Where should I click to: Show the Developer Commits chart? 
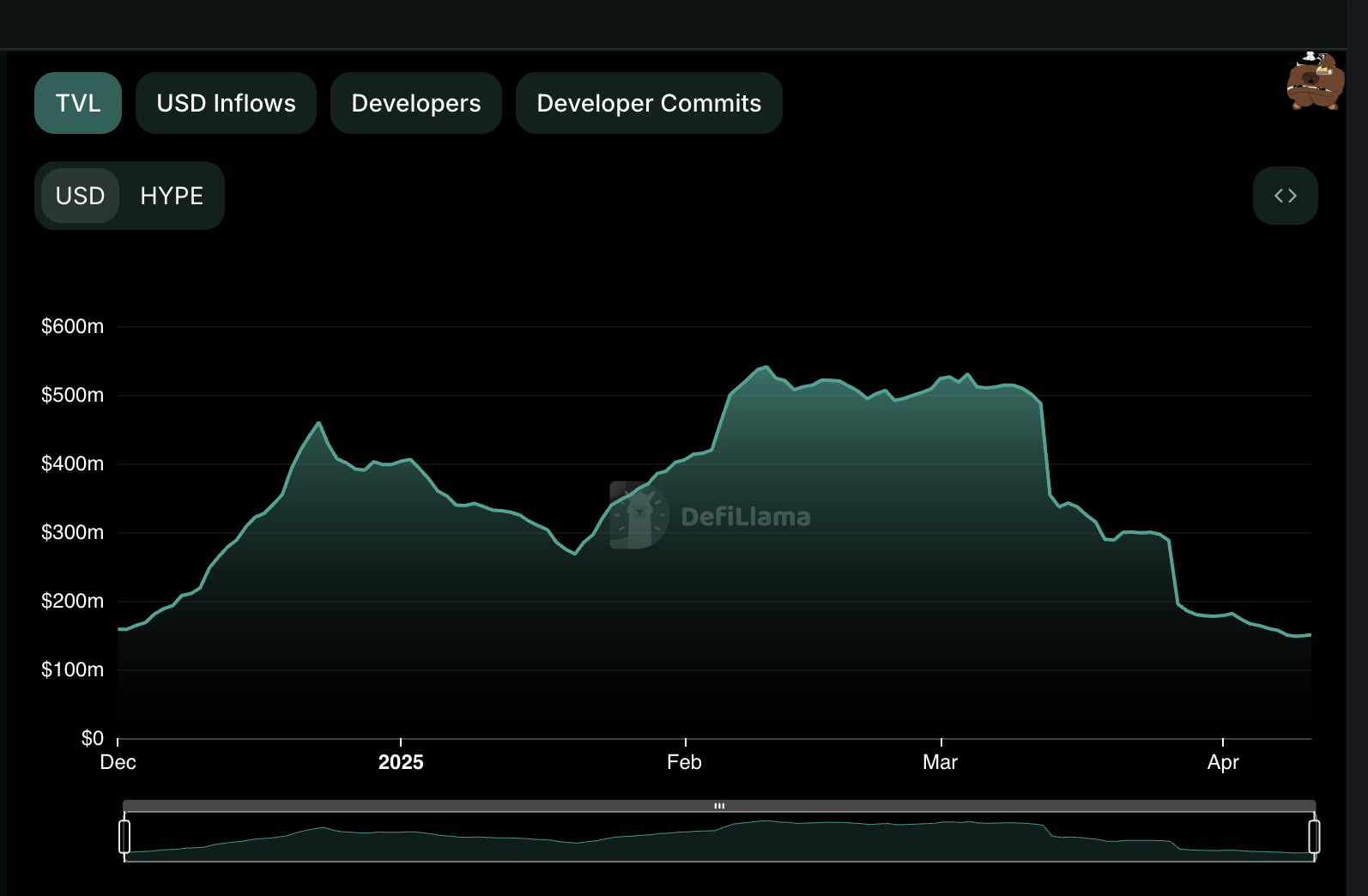pyautogui.click(x=649, y=103)
